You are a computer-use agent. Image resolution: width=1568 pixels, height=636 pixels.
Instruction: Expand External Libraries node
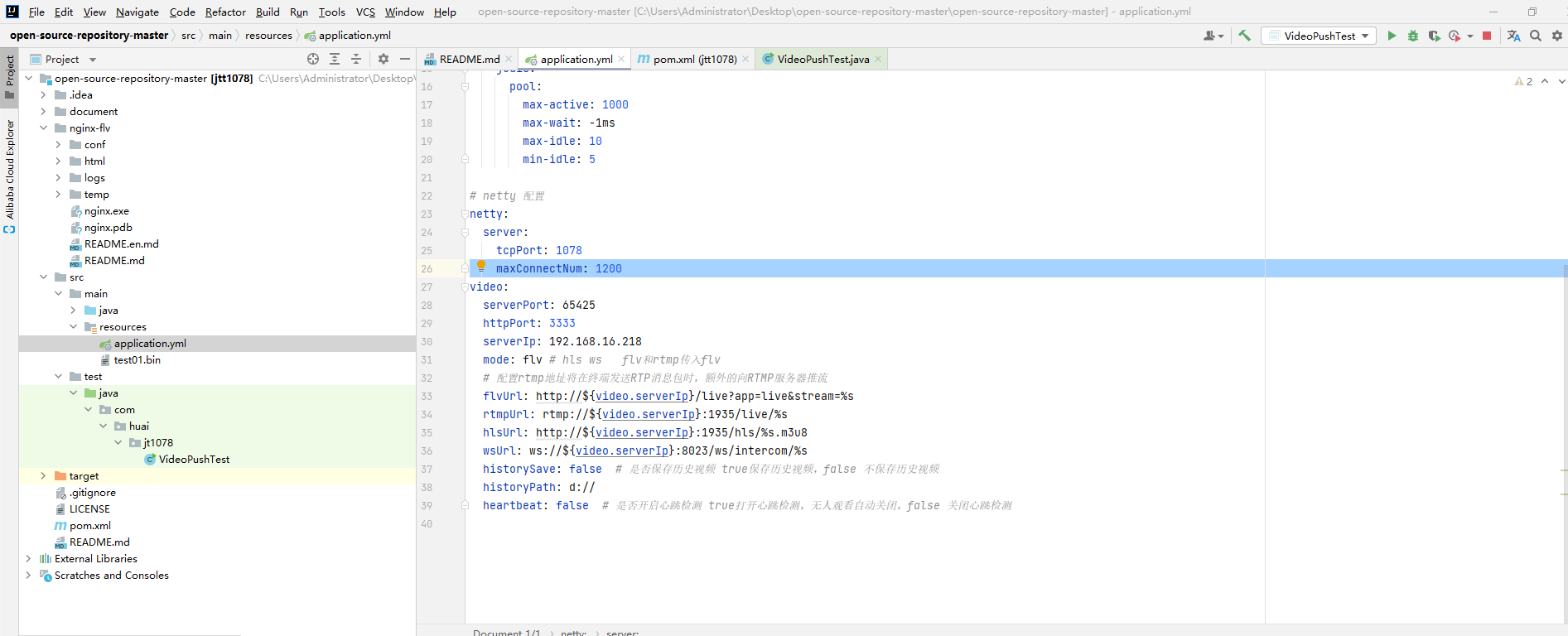click(28, 559)
